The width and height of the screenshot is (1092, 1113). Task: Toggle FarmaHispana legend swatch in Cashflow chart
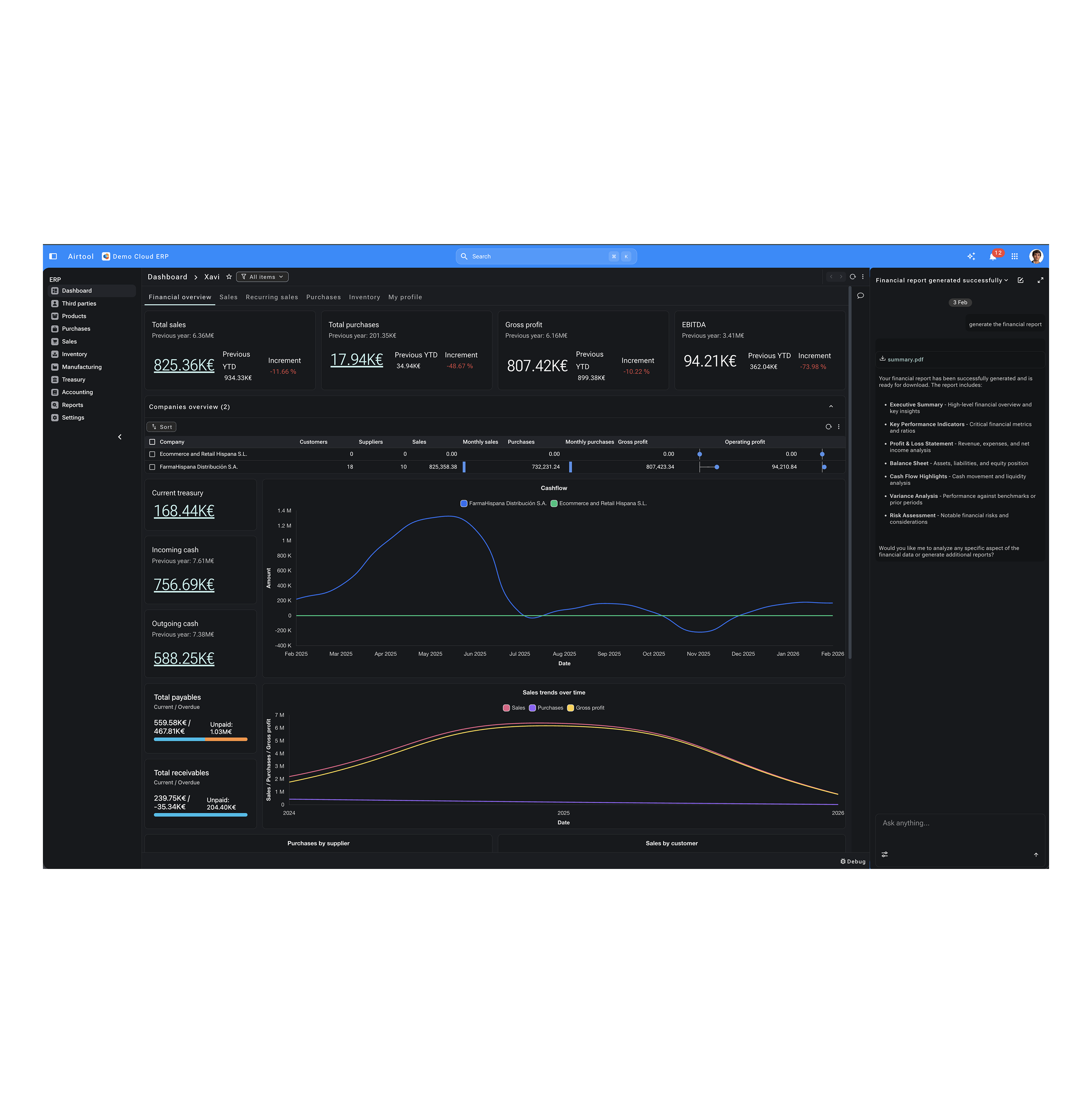(463, 504)
